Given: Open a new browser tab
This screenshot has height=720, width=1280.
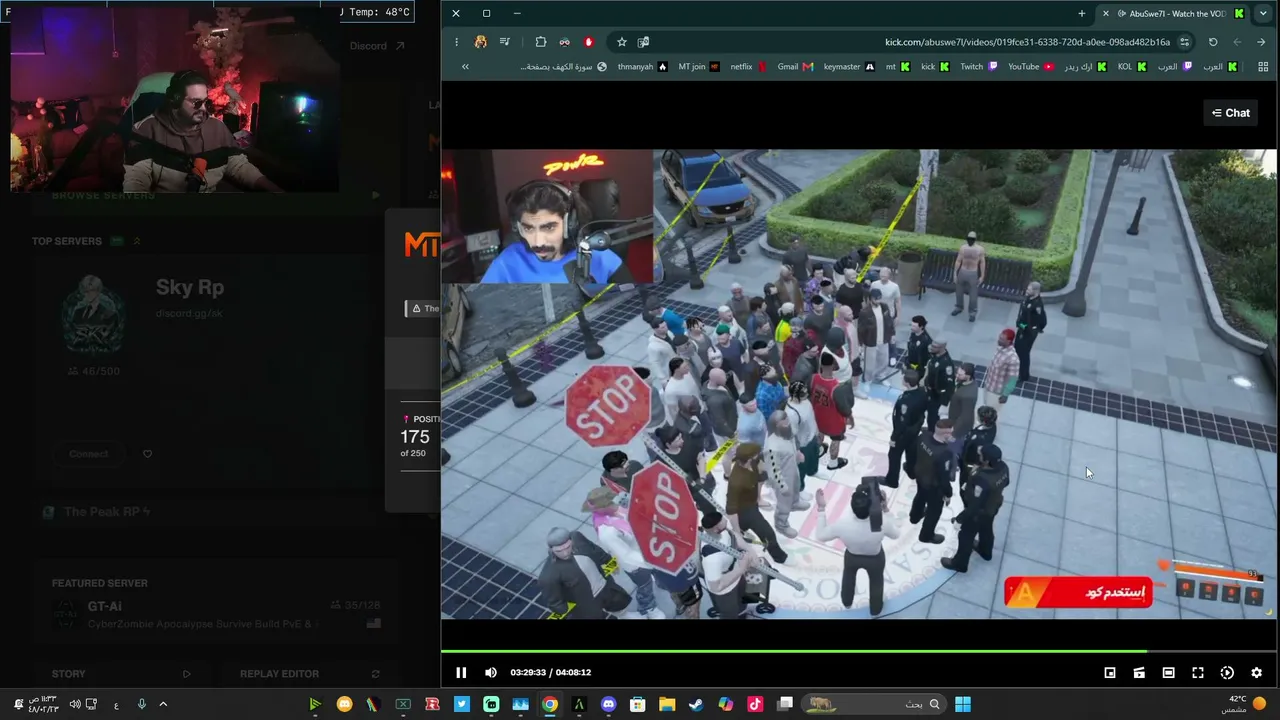Looking at the screenshot, I should [1081, 13].
